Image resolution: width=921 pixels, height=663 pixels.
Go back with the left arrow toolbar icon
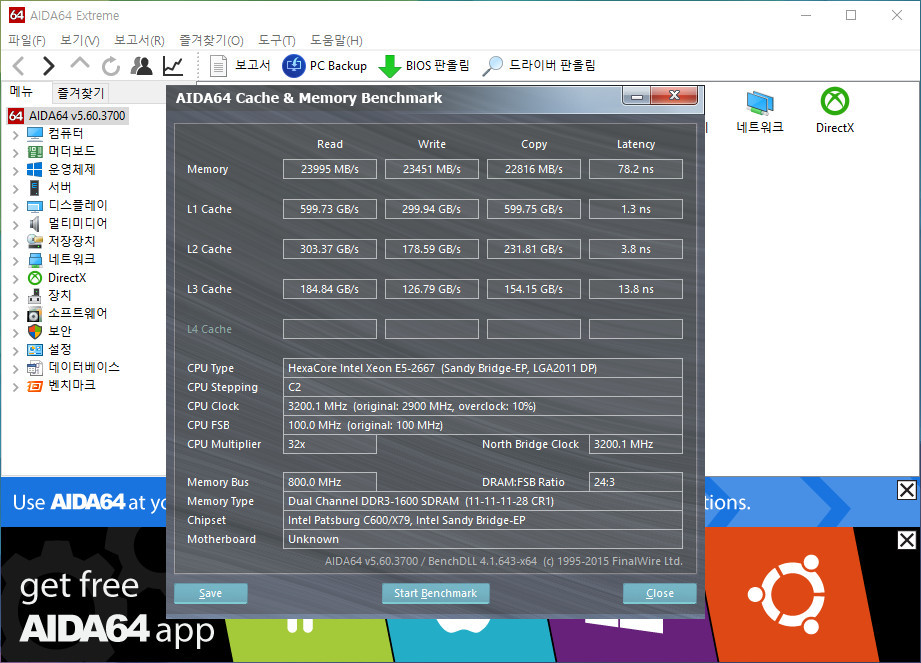[19, 66]
